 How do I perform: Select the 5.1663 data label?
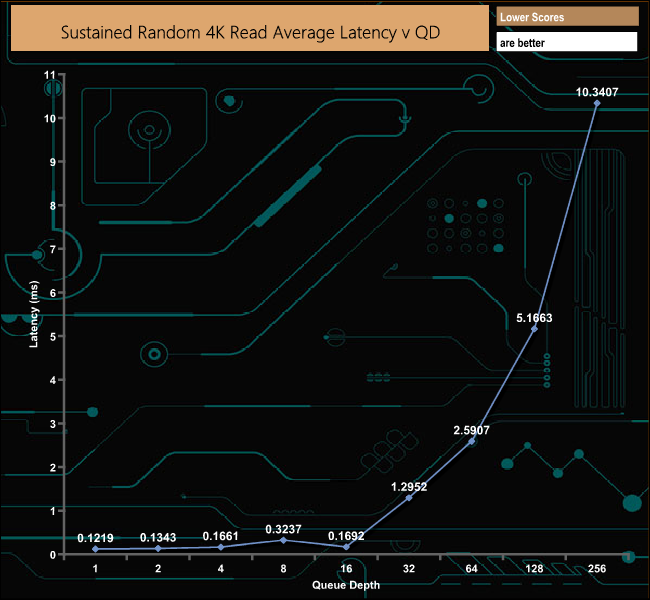point(534,318)
